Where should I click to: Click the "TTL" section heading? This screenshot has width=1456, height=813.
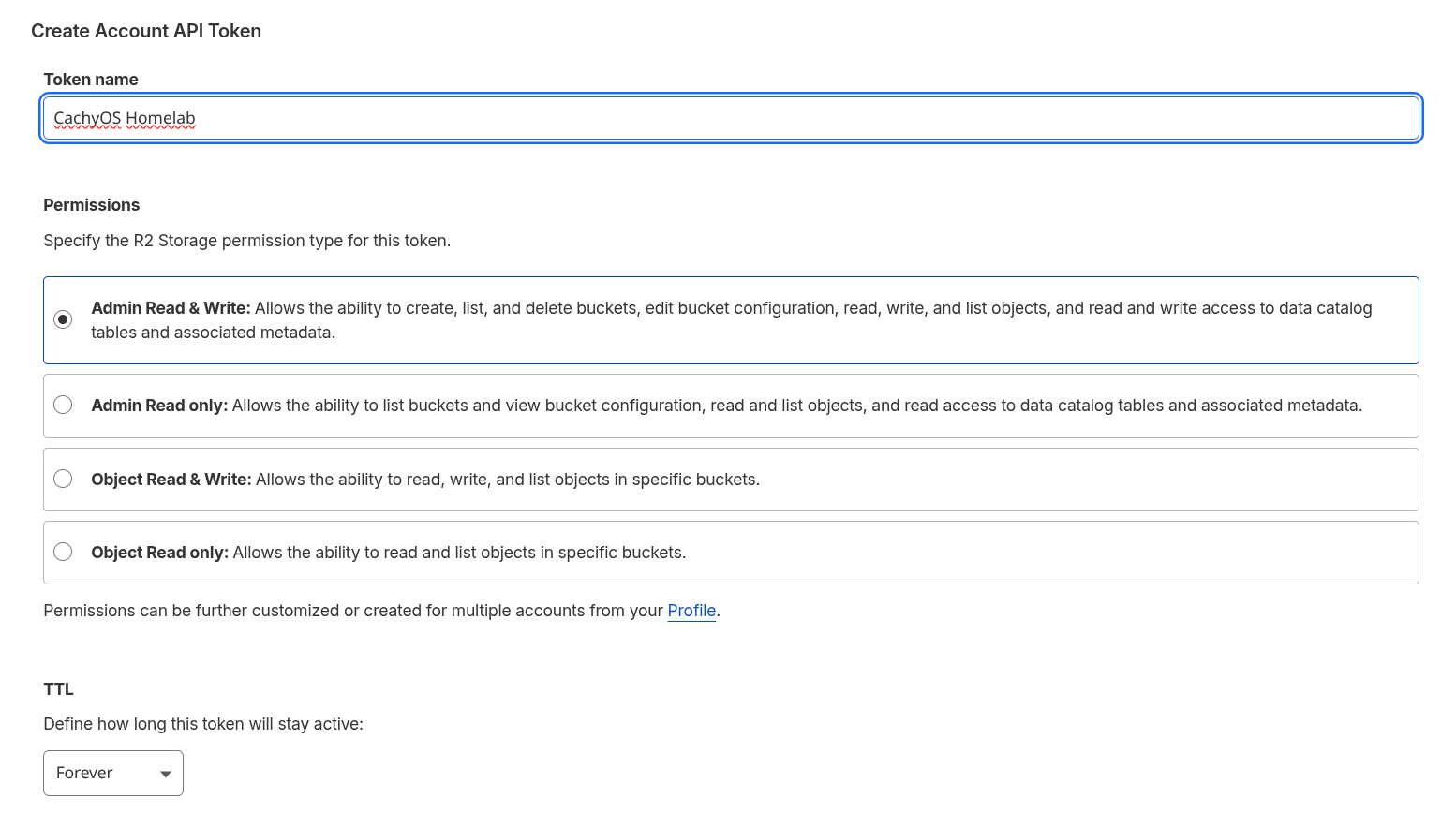click(x=58, y=689)
